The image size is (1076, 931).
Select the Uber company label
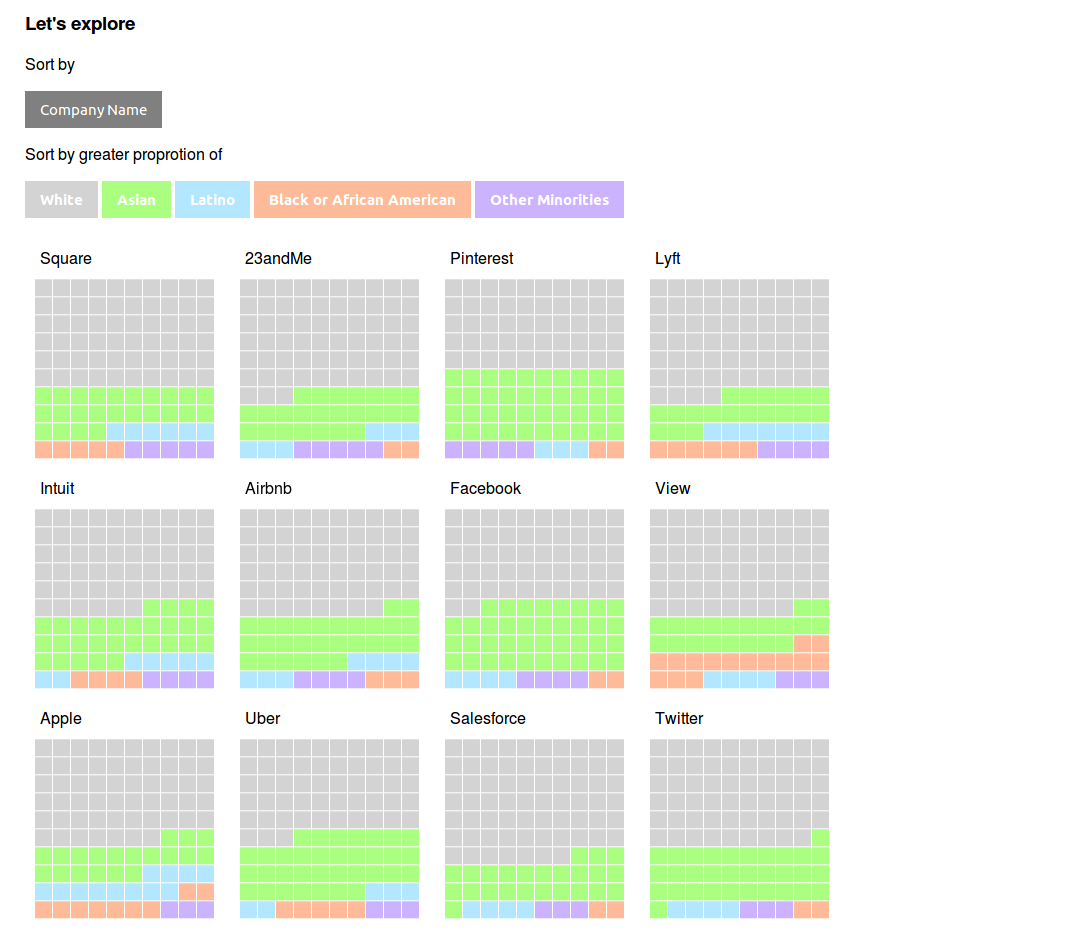(x=263, y=718)
